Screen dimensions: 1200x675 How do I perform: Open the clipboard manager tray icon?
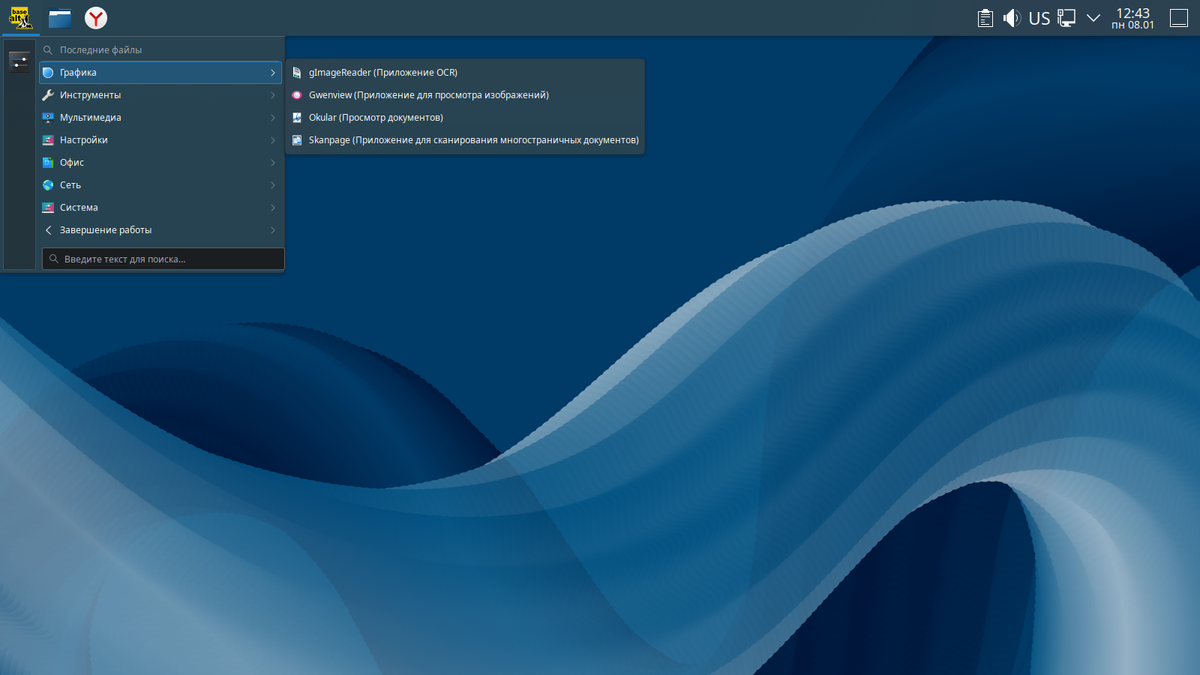click(984, 17)
